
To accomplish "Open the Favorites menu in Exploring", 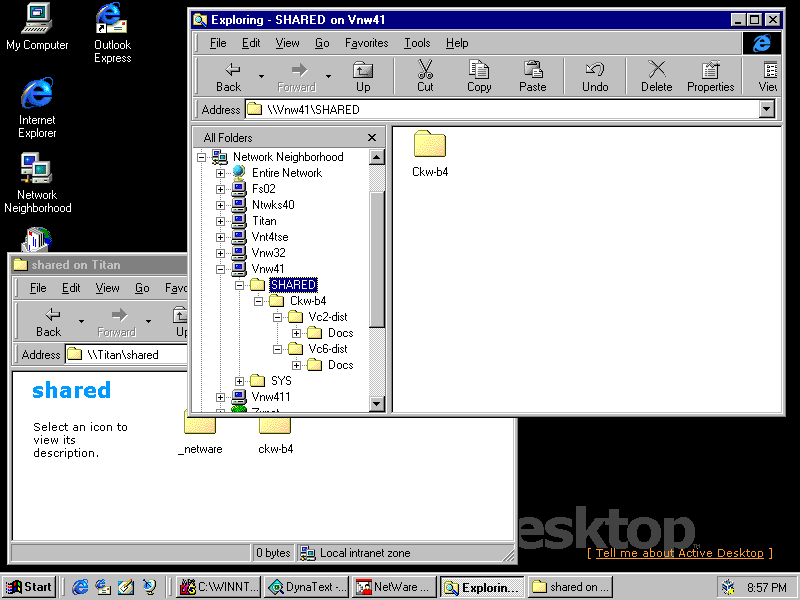I will [366, 43].
